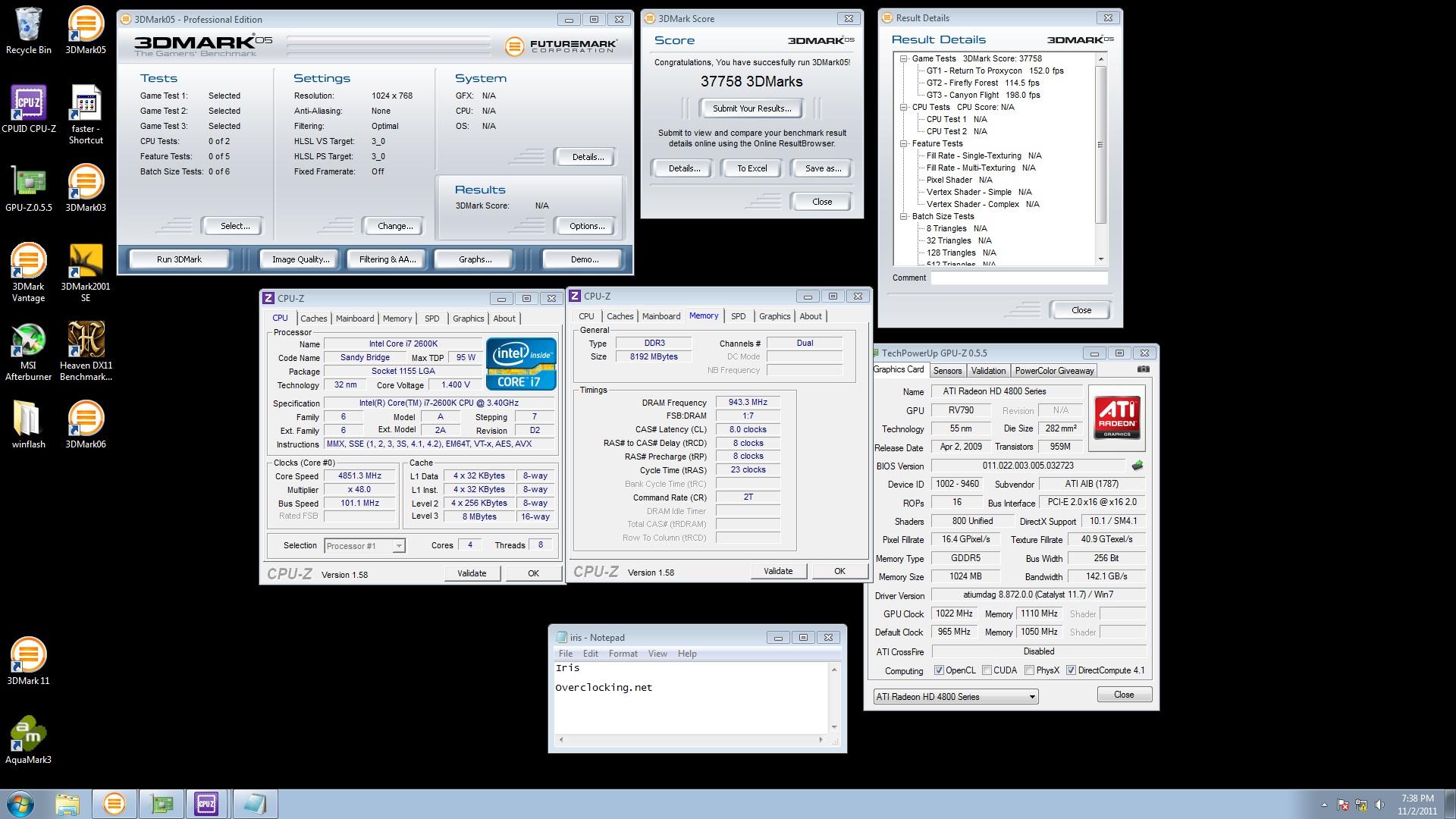
Task: Click the Save as... score button
Action: coord(823,168)
